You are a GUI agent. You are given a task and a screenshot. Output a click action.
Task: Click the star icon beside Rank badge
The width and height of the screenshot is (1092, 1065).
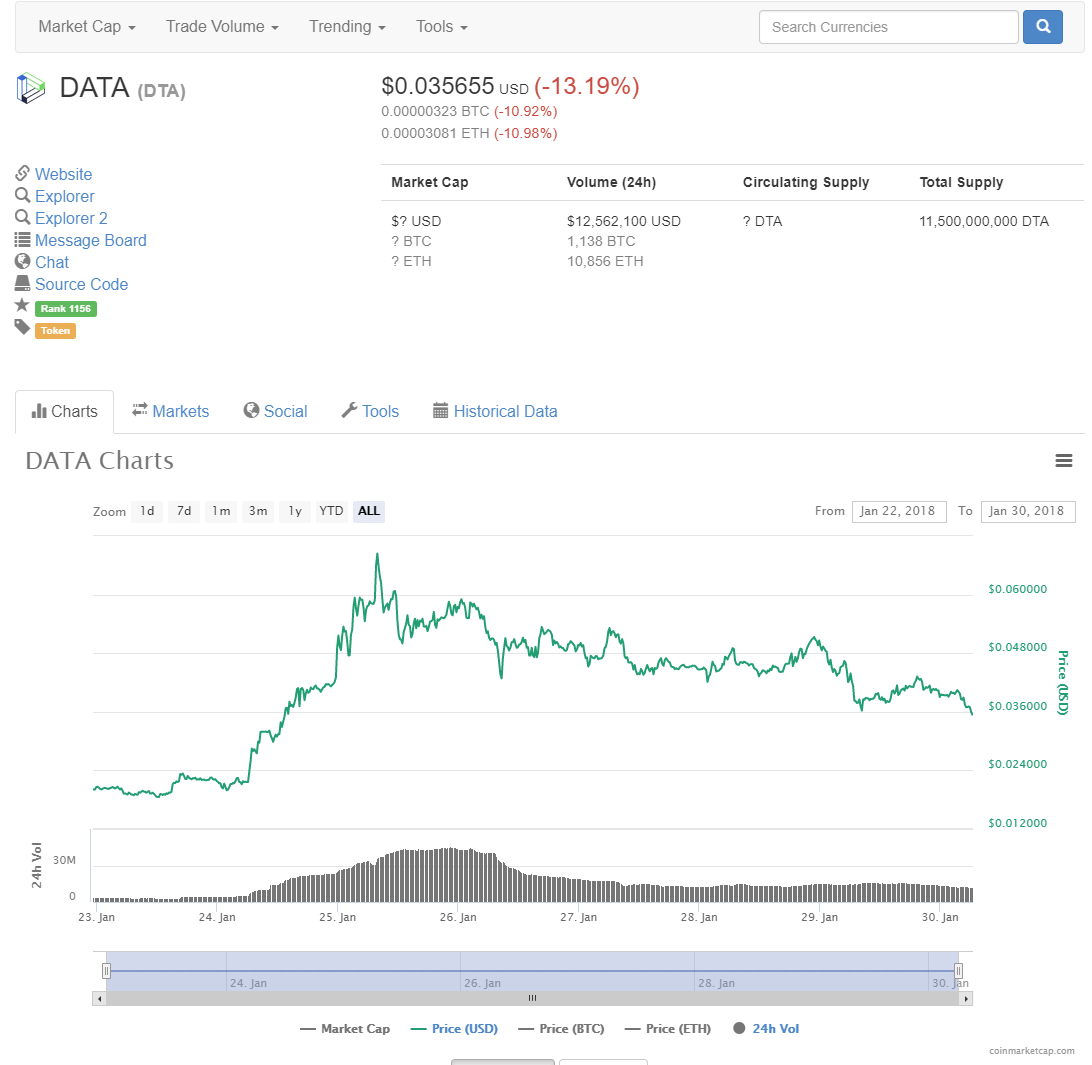tap(22, 305)
